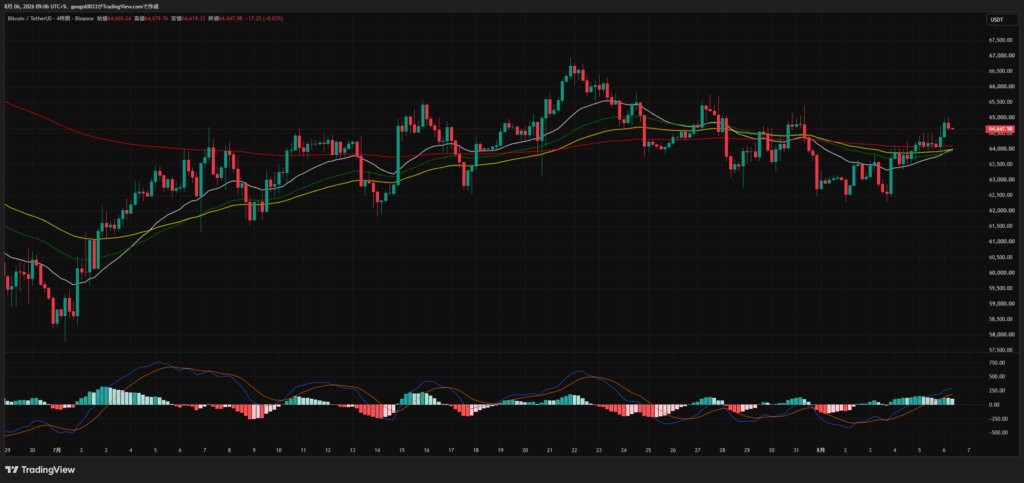Click the date 31 on the time axis
This screenshot has width=1024, height=483.
[x=795, y=450]
